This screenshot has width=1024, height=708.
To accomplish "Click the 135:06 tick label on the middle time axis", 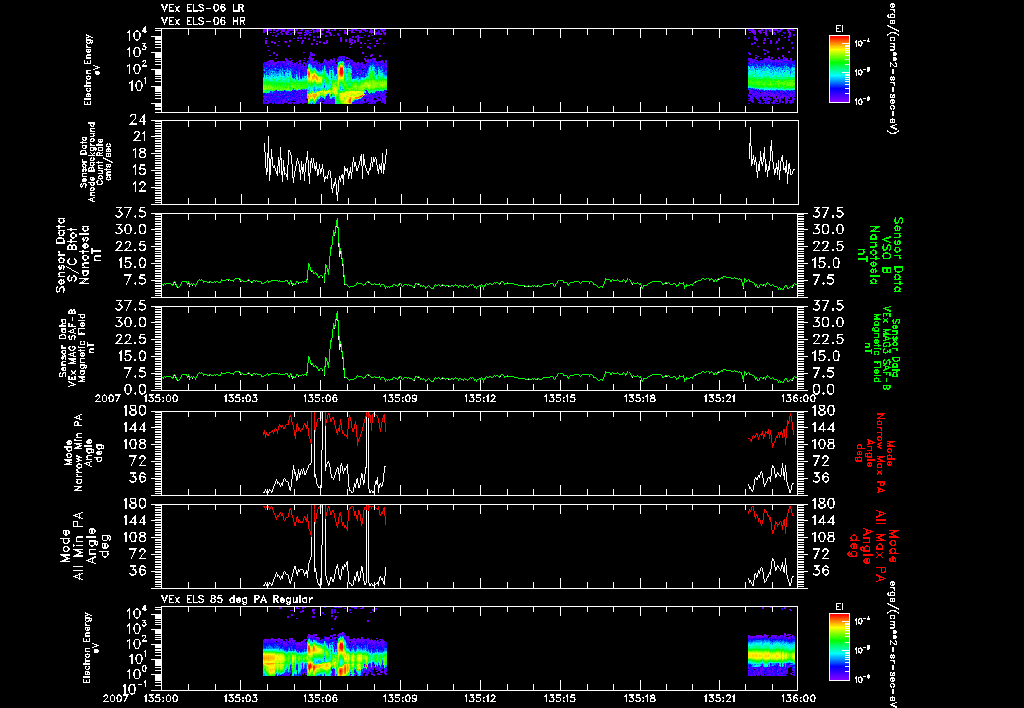I will [320, 398].
